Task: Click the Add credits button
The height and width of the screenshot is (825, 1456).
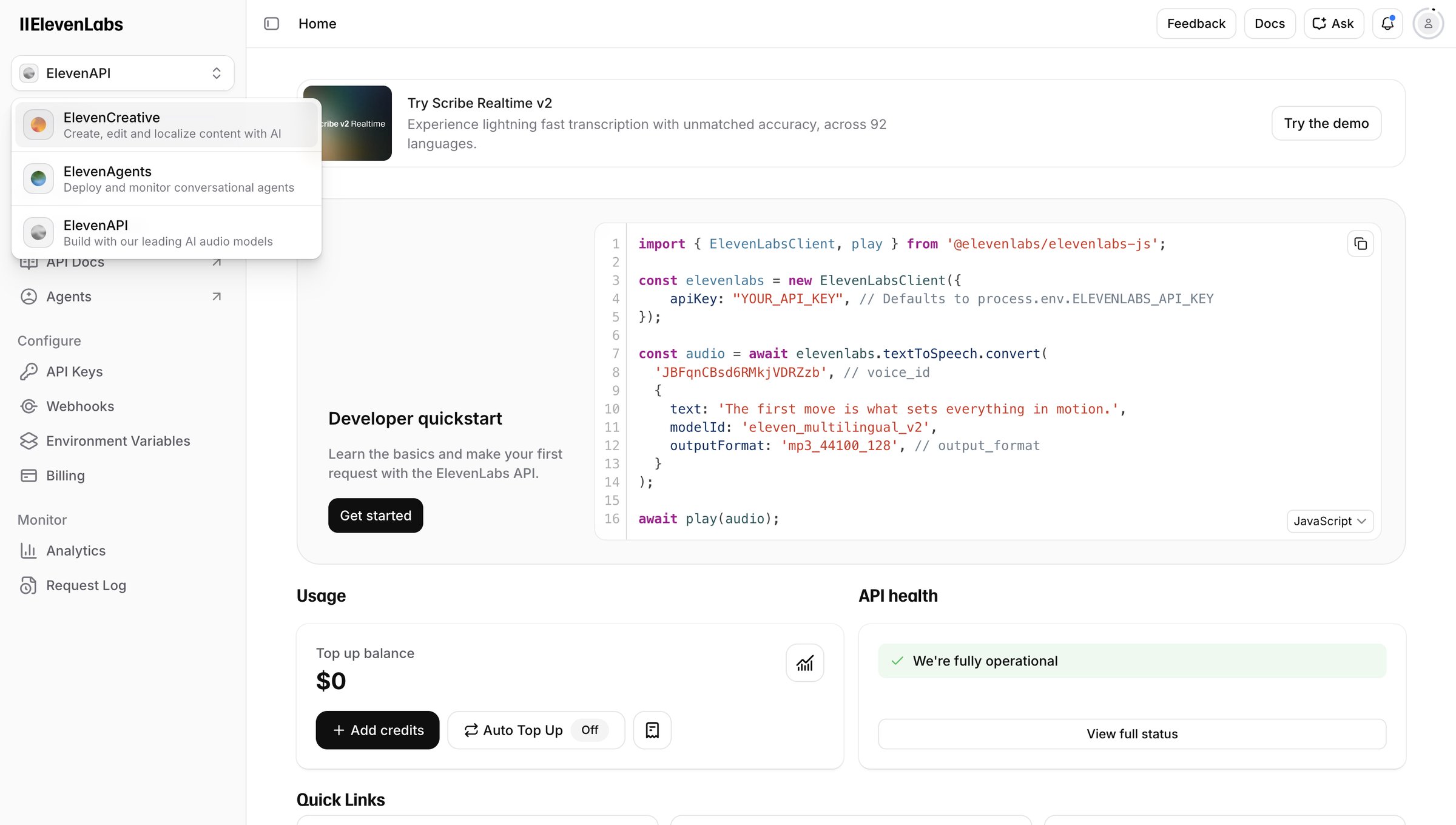Action: [377, 730]
